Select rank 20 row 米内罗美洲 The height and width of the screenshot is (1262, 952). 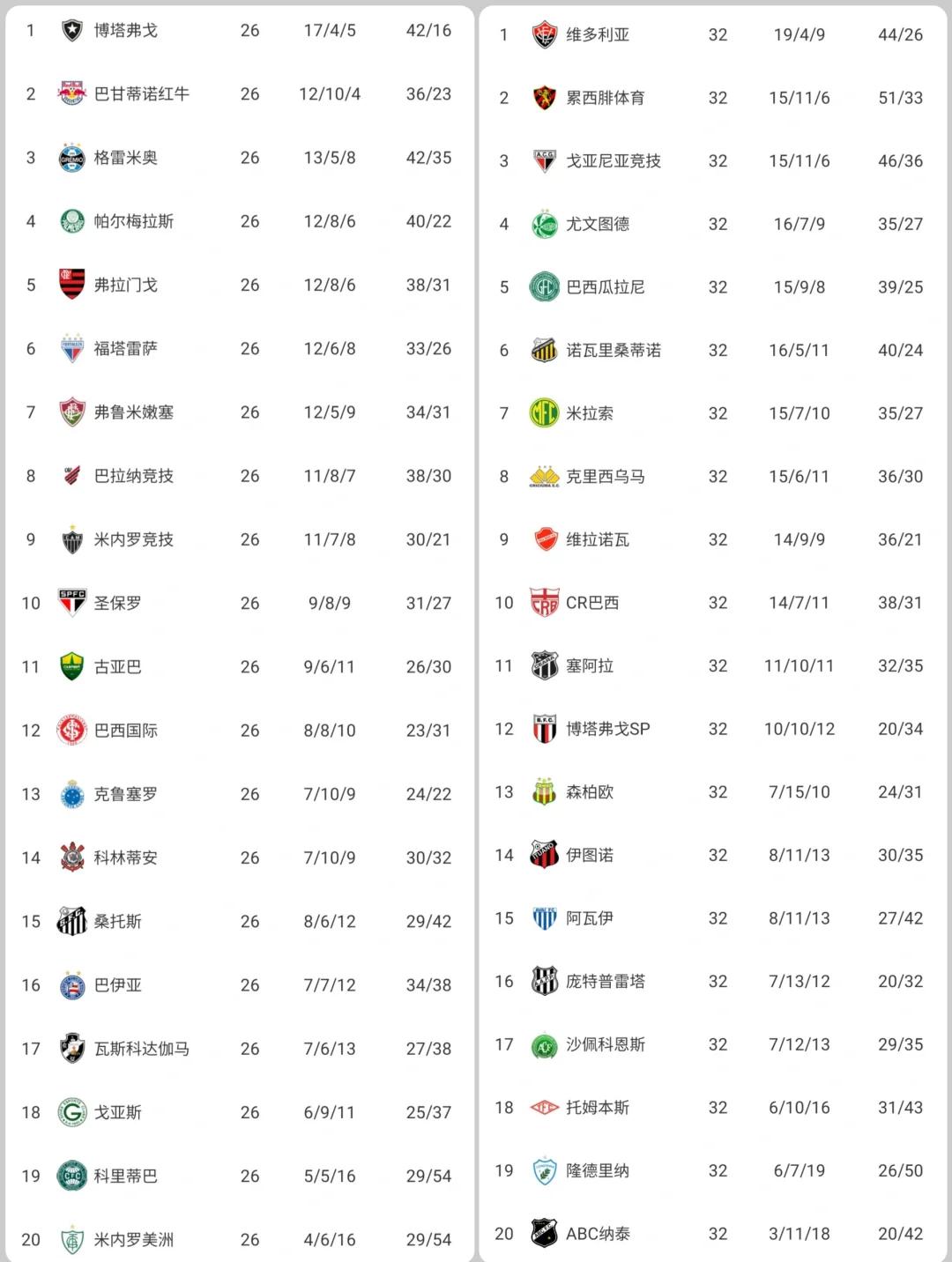pyautogui.click(x=238, y=1239)
